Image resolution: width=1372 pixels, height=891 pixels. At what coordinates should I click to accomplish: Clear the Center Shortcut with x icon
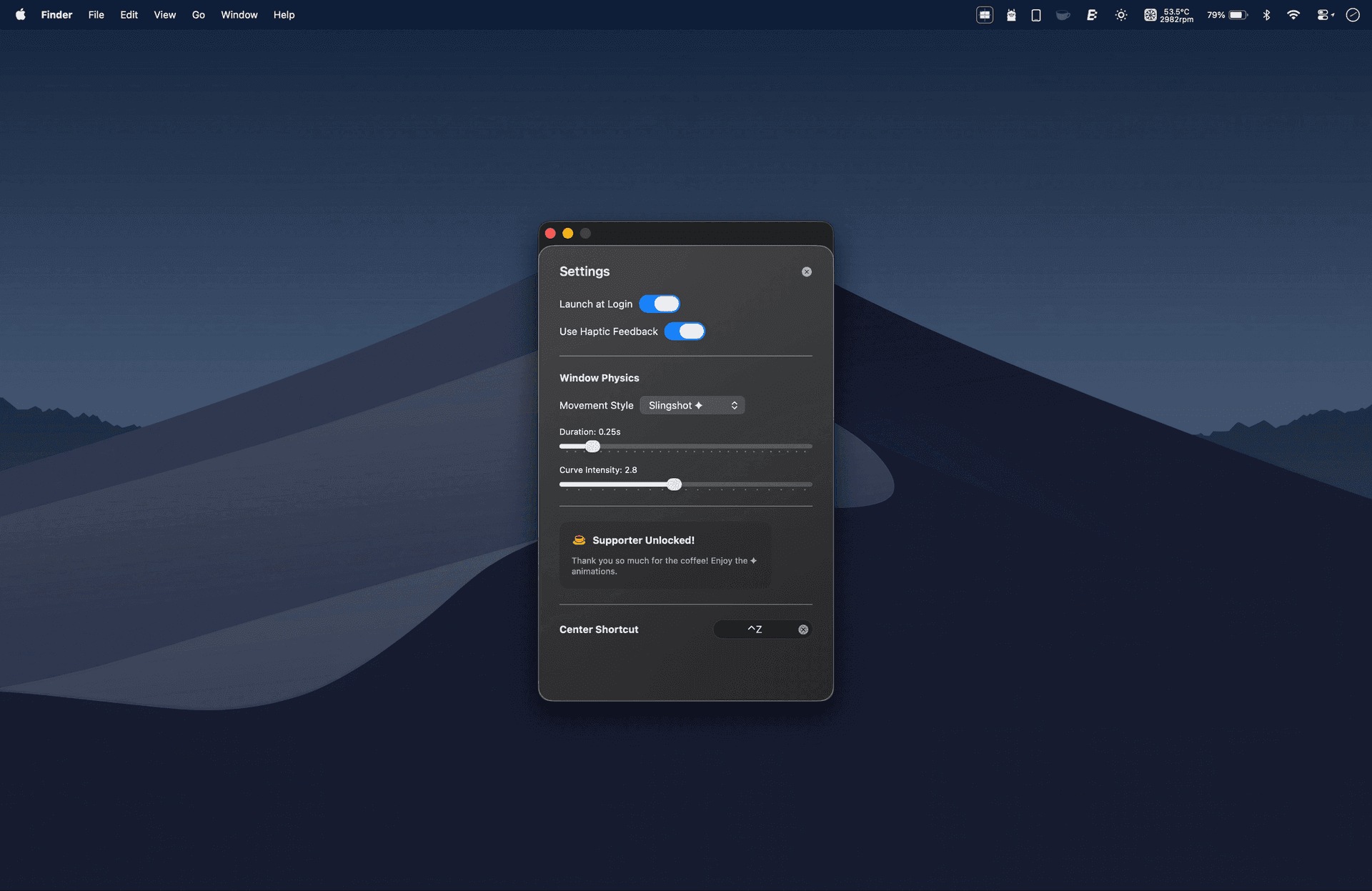803,629
